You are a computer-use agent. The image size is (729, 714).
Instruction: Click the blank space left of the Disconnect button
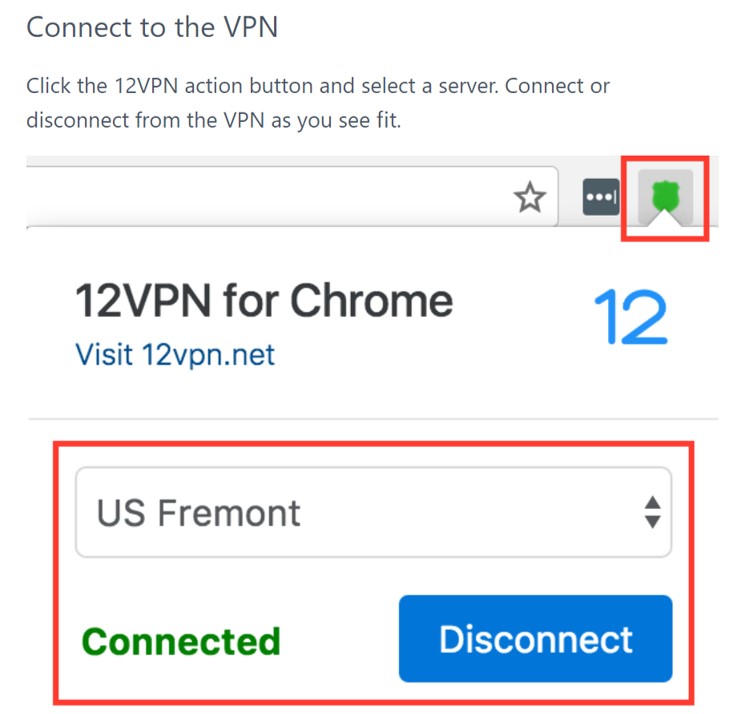pos(340,640)
